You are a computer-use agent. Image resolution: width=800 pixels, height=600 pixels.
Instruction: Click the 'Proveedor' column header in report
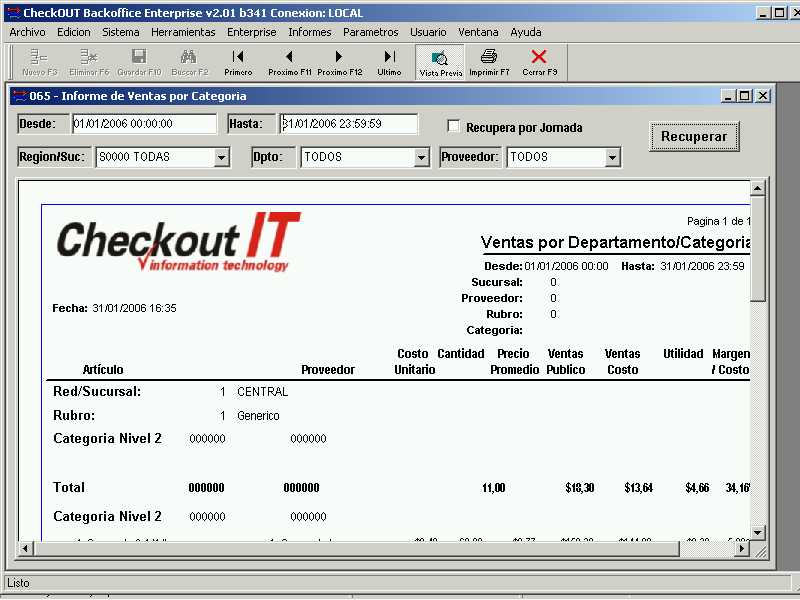pyautogui.click(x=328, y=369)
